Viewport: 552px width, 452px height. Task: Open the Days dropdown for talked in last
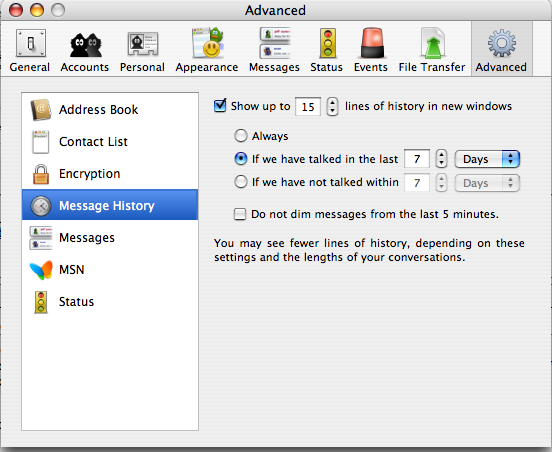487,159
